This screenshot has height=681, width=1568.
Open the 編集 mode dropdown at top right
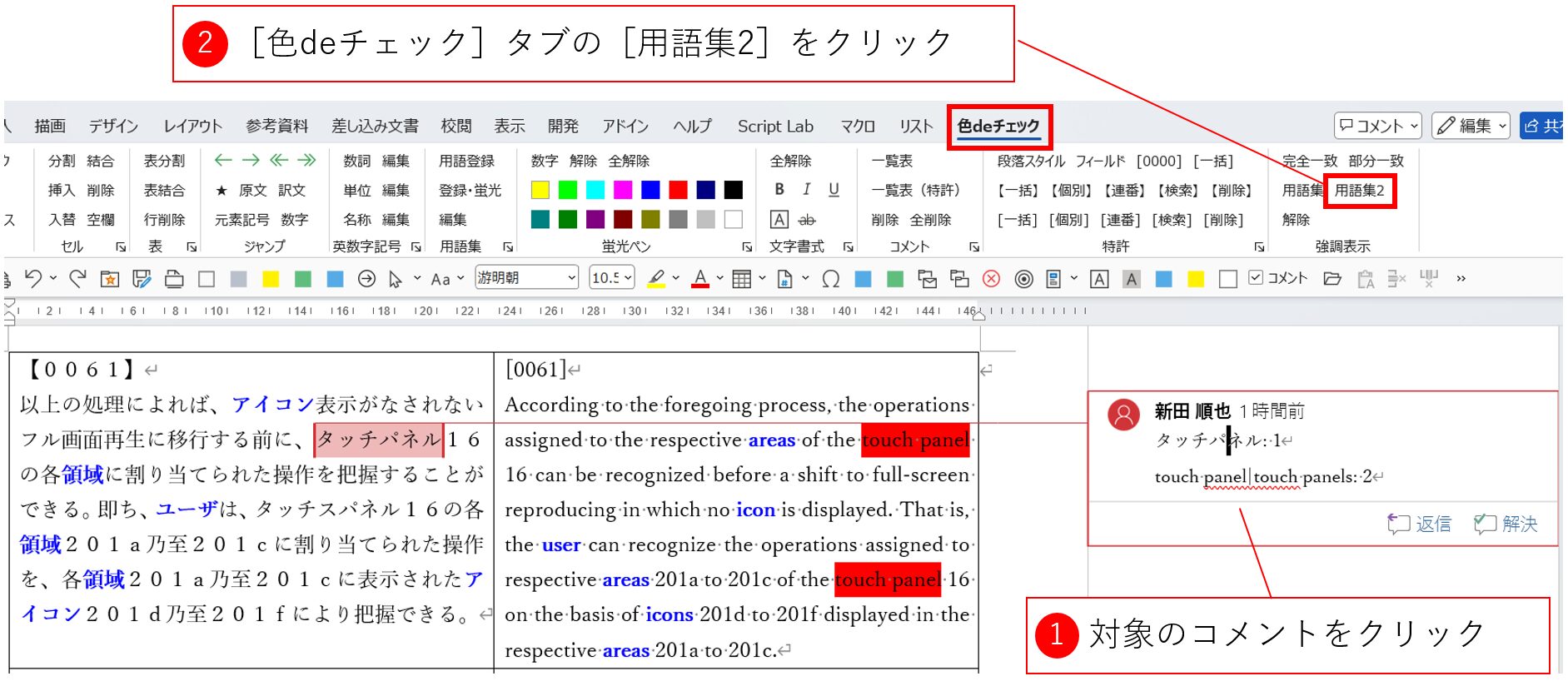coord(1471,126)
